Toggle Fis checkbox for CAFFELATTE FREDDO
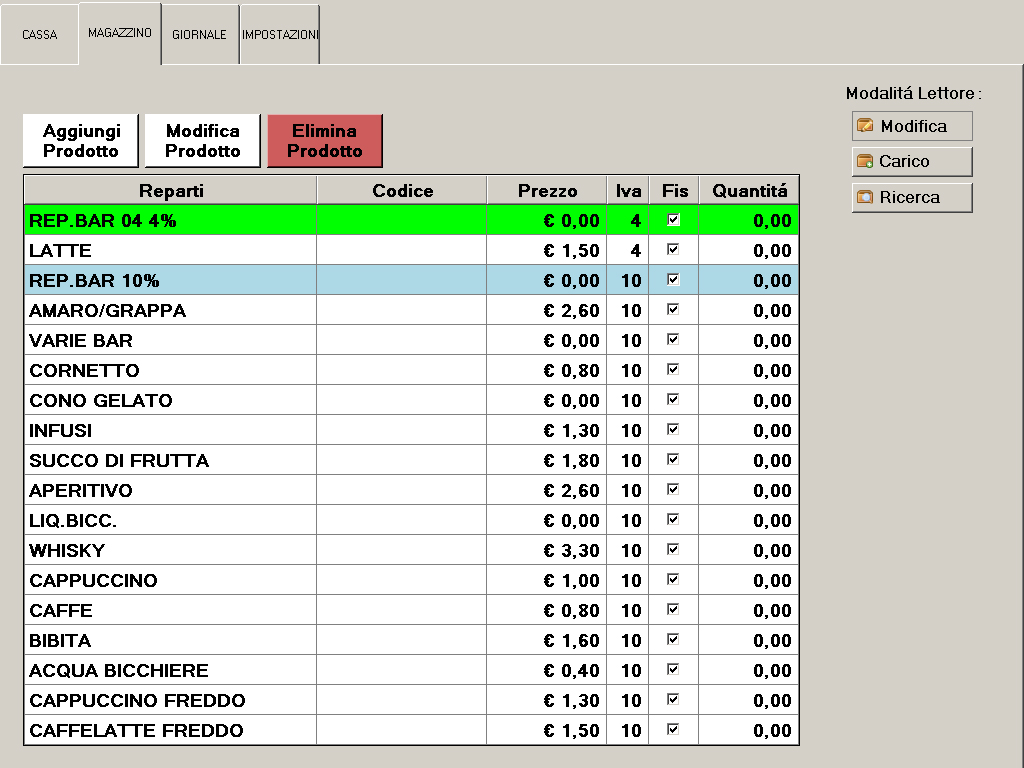 click(x=673, y=730)
